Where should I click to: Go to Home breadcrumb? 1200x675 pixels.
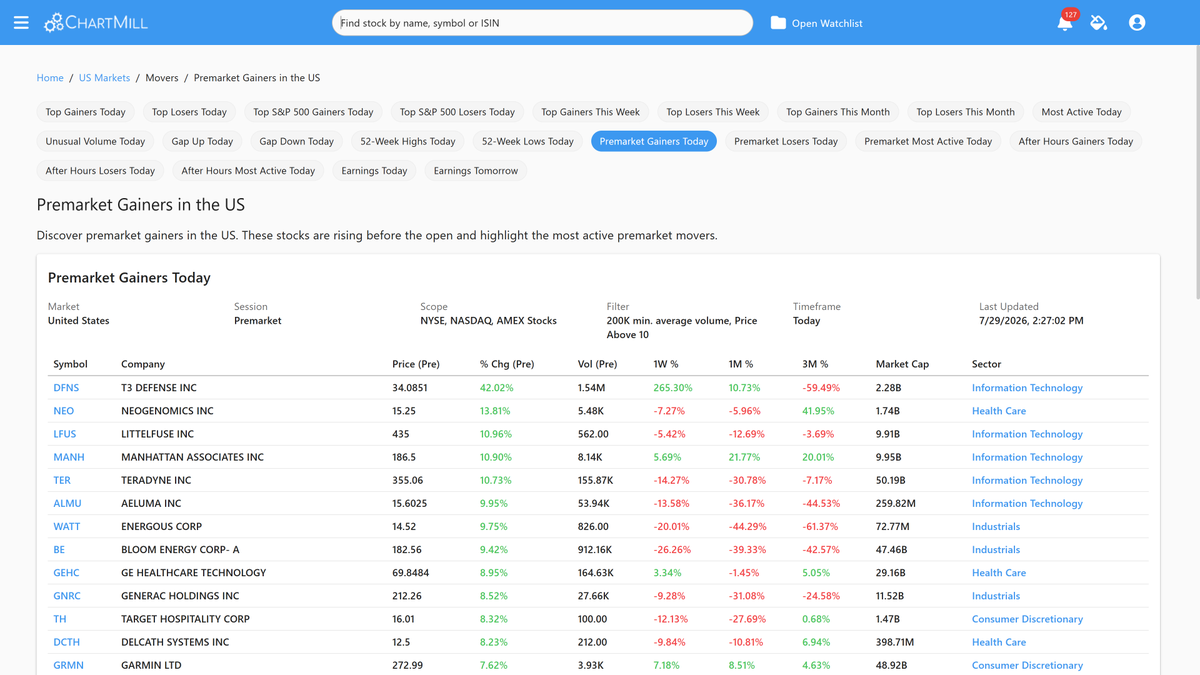(50, 78)
